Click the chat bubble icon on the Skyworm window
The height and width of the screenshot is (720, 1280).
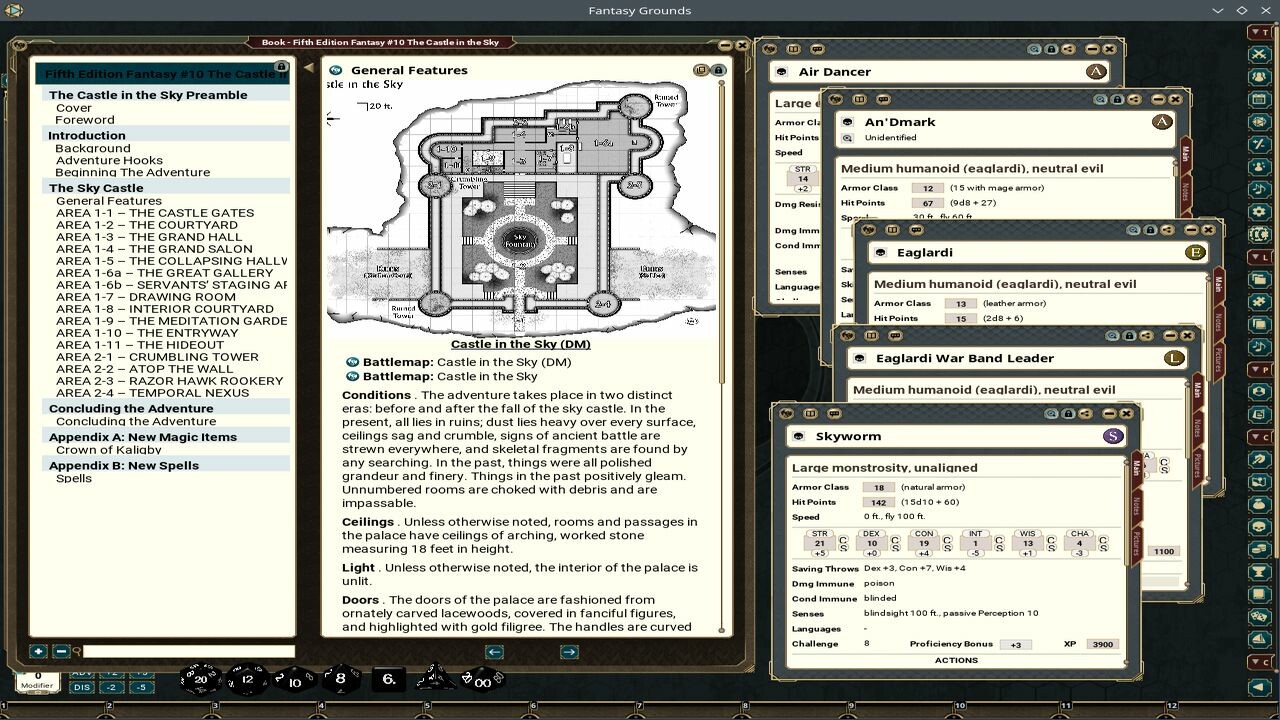click(x=834, y=413)
